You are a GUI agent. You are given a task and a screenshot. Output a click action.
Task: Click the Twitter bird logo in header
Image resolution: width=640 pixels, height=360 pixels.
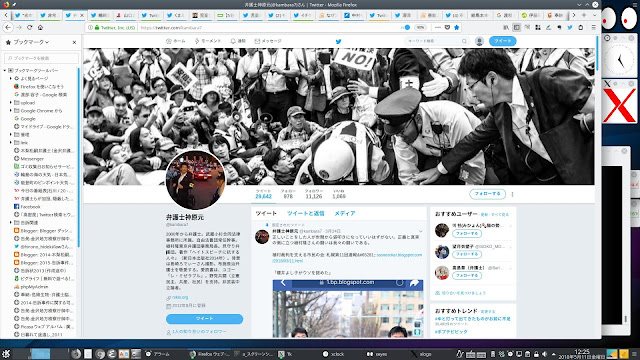pos(338,41)
